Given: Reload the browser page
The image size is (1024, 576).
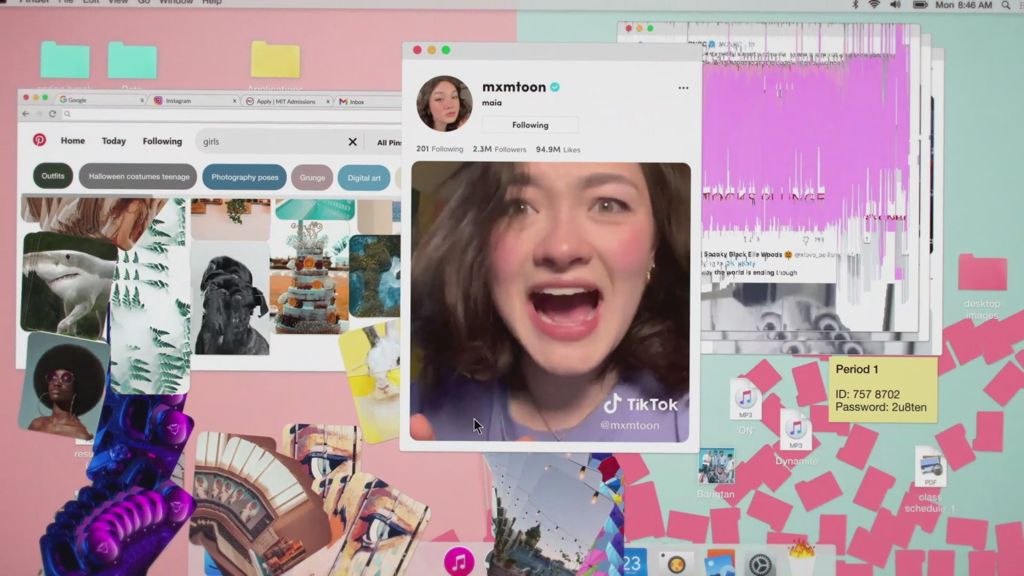Looking at the screenshot, I should click(52, 114).
